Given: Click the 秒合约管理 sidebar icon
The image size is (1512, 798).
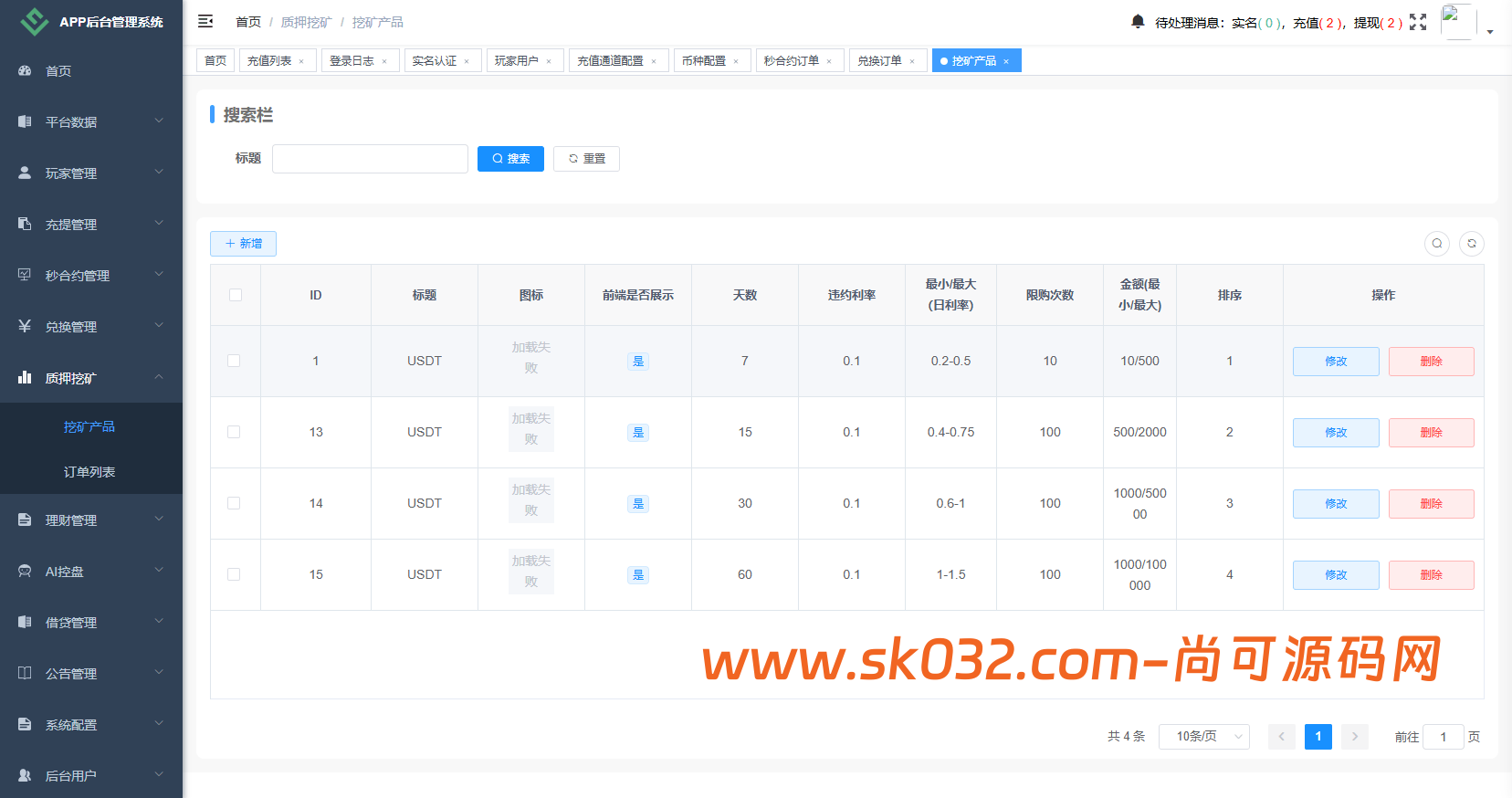Looking at the screenshot, I should 25,275.
